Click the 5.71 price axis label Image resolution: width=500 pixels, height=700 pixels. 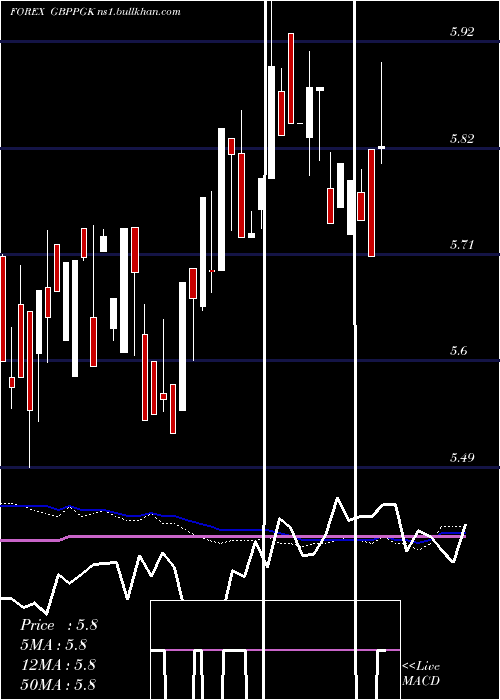tap(461, 245)
